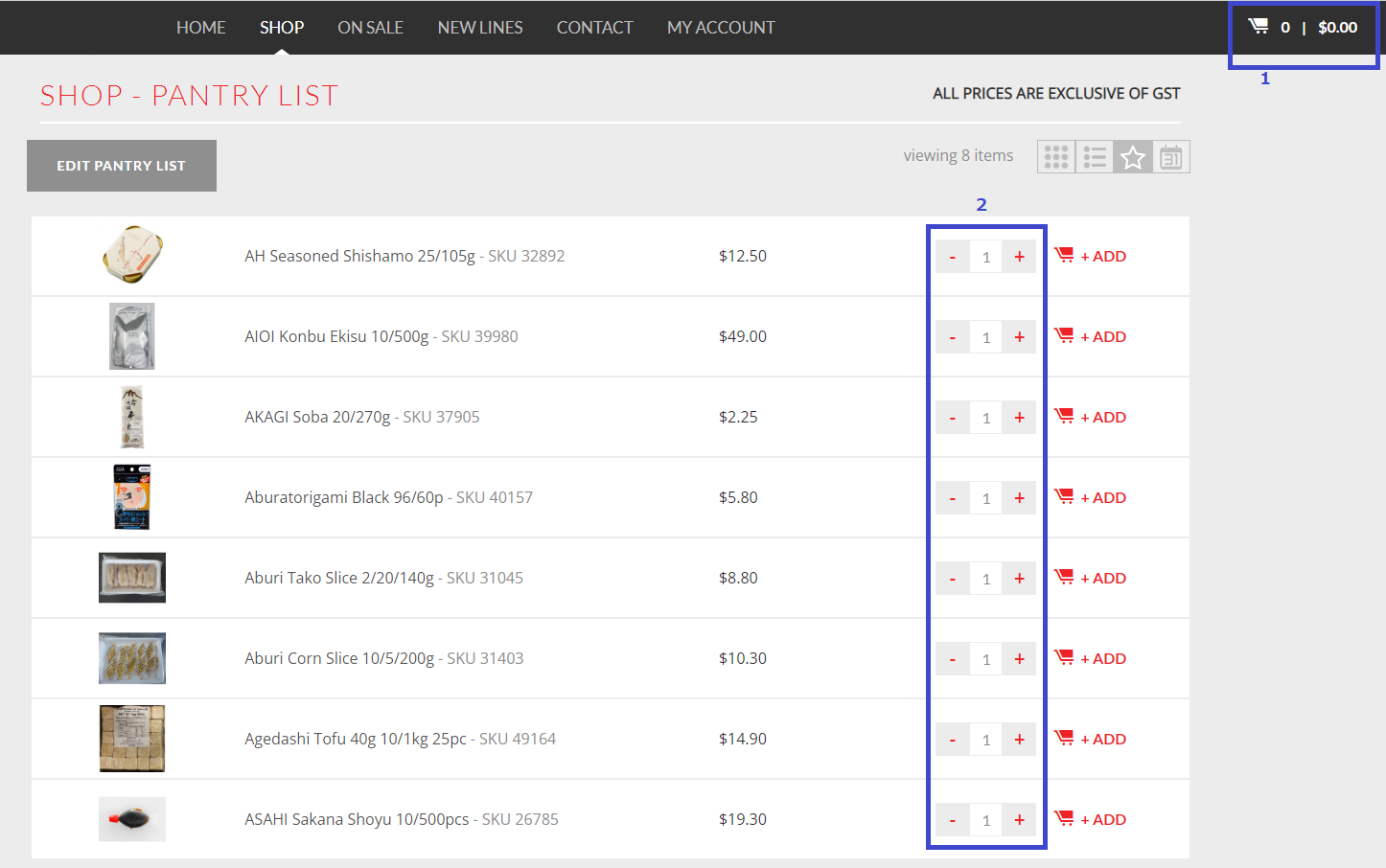The width and height of the screenshot is (1386, 868).
Task: Add Aburi Tako Slice to cart
Action: coord(1091,578)
